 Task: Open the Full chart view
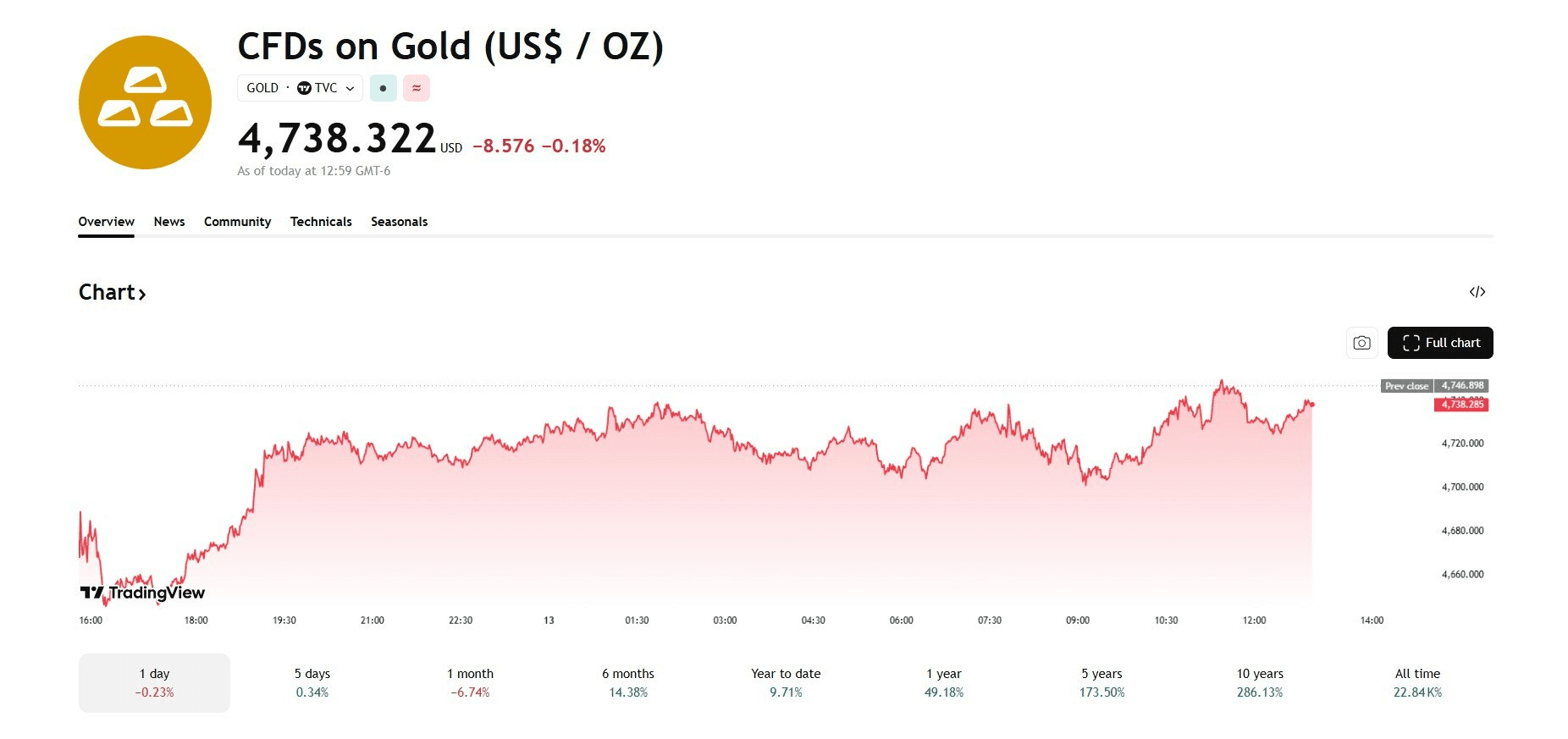pos(1439,343)
